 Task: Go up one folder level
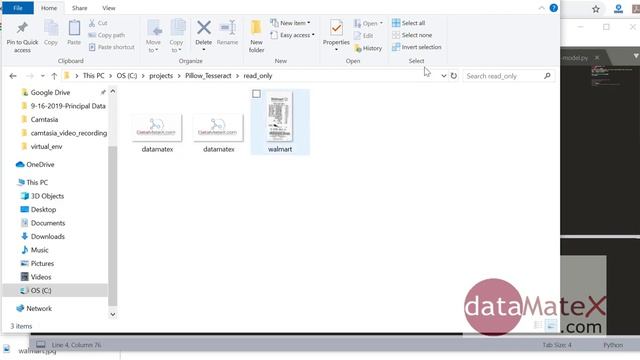pyautogui.click(x=54, y=76)
